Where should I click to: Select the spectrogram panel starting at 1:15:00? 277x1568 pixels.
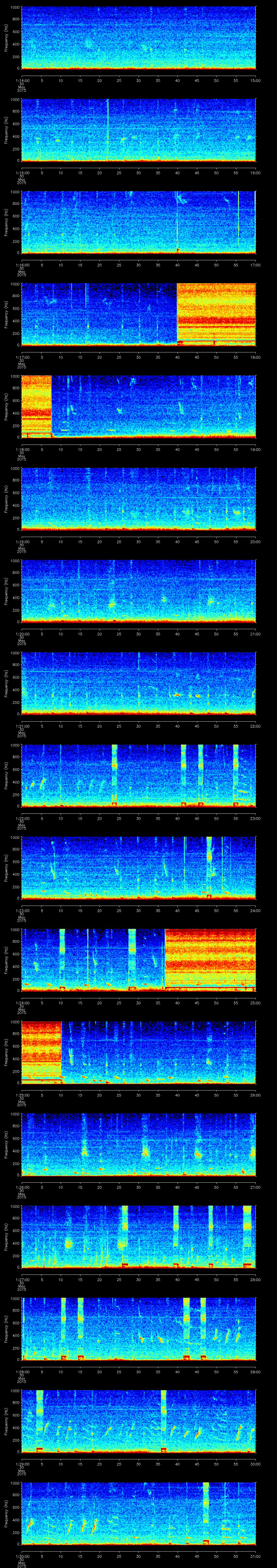139,130
